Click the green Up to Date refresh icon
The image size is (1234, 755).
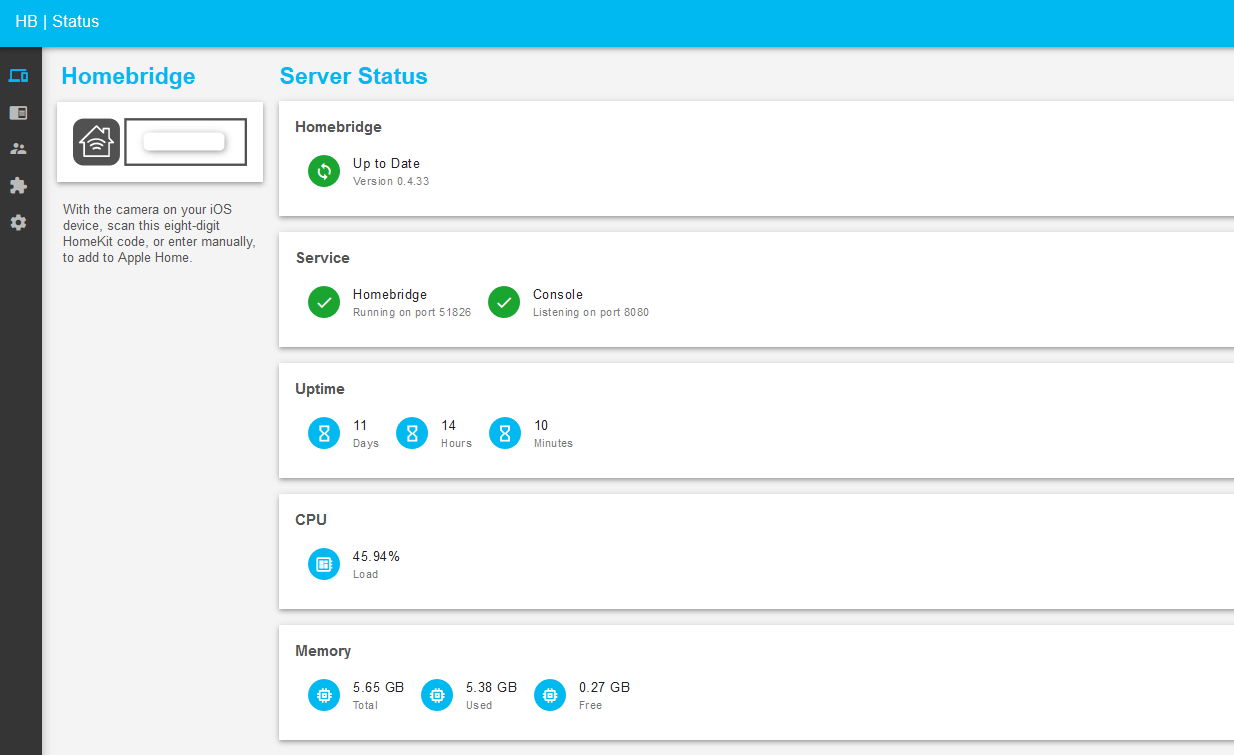coord(324,171)
